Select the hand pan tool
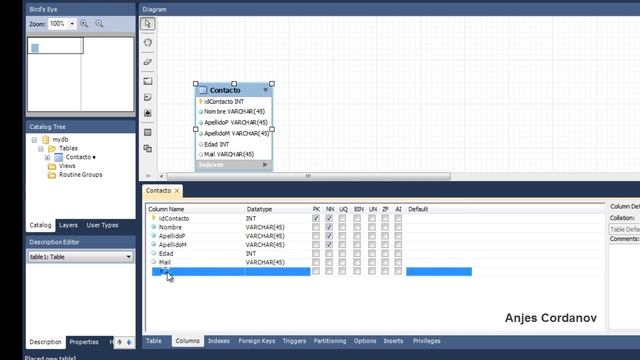The width and height of the screenshot is (640, 360). (148, 42)
